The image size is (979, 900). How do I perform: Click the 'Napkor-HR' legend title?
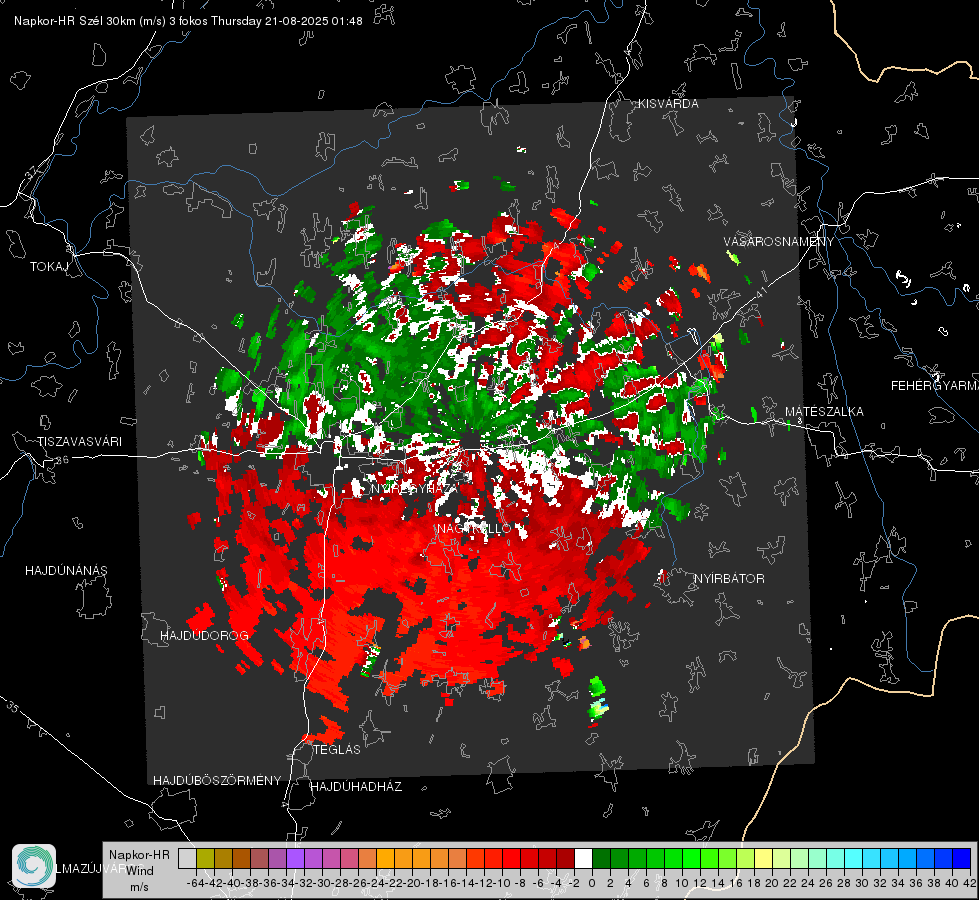click(x=139, y=855)
